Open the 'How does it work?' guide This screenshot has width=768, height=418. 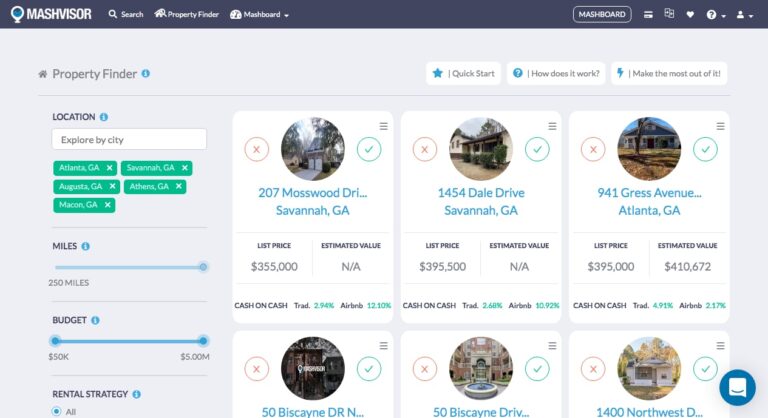(x=554, y=74)
